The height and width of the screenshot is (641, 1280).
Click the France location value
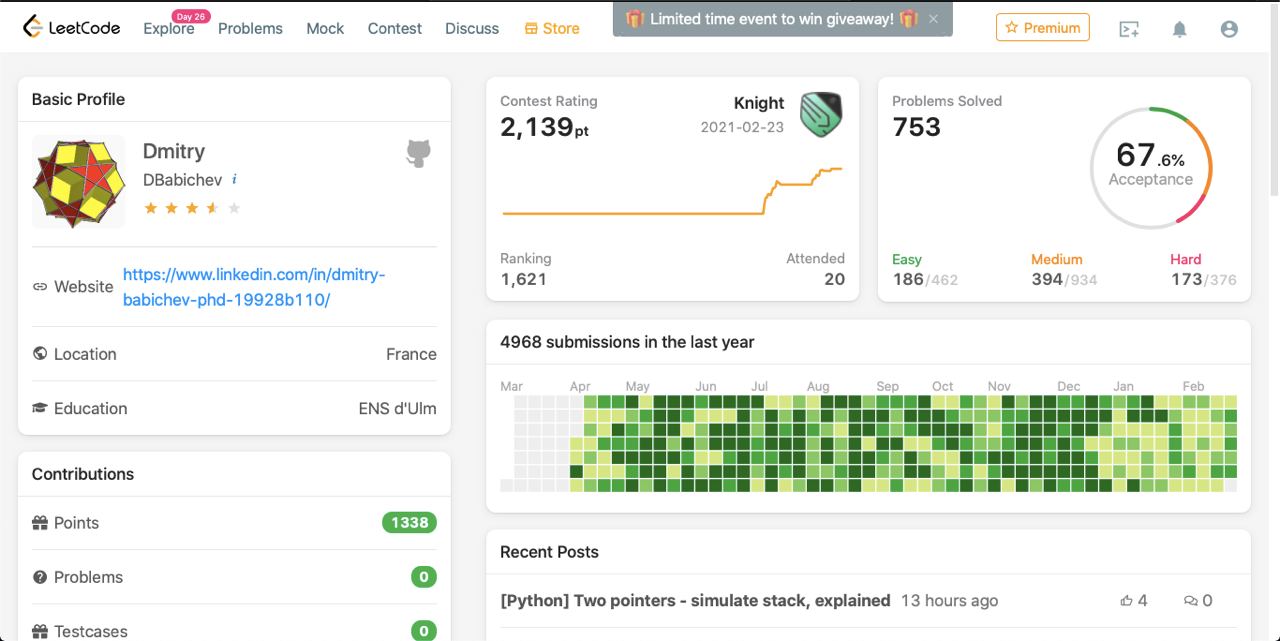(x=411, y=354)
